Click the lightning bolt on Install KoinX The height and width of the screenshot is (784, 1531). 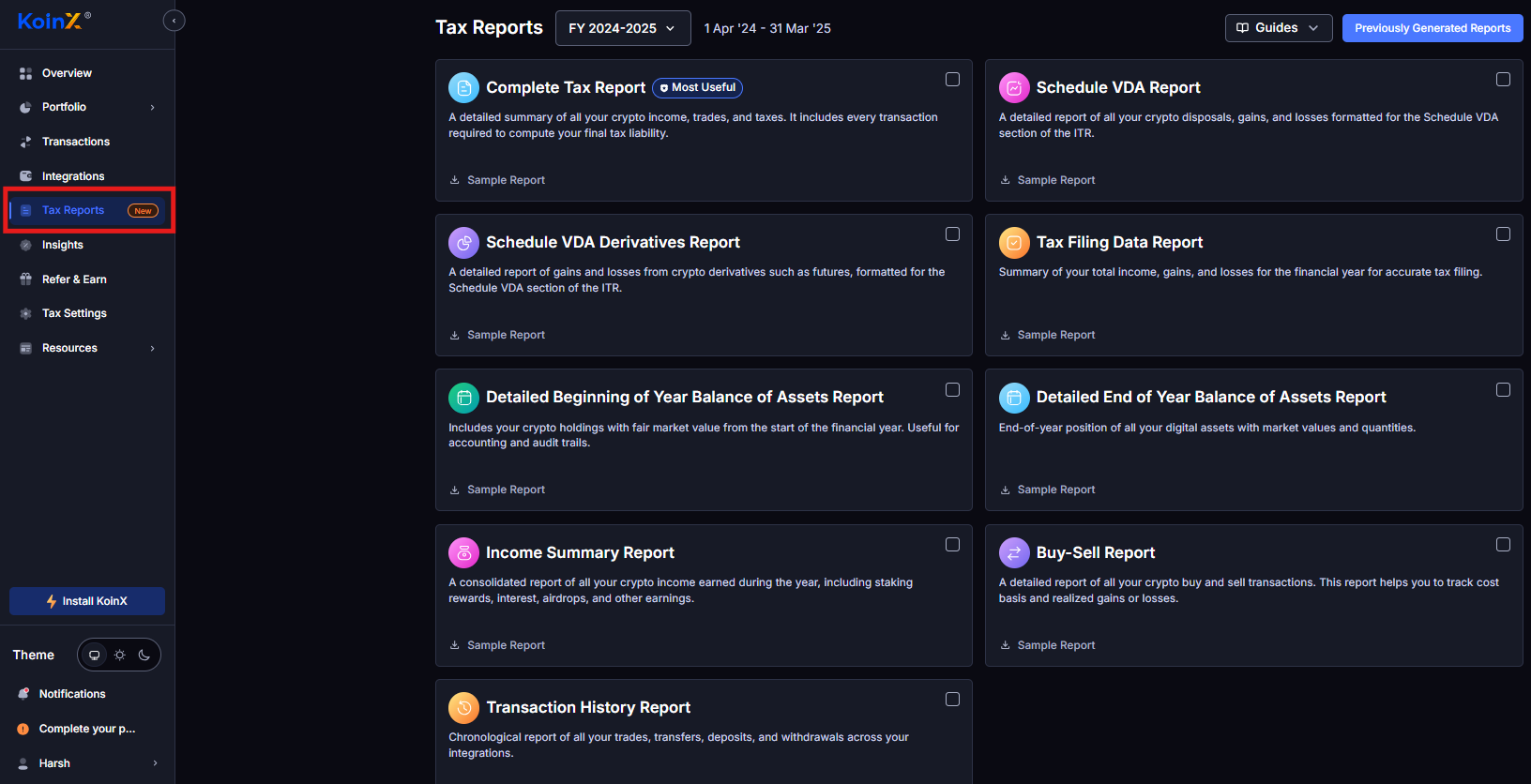coord(52,601)
